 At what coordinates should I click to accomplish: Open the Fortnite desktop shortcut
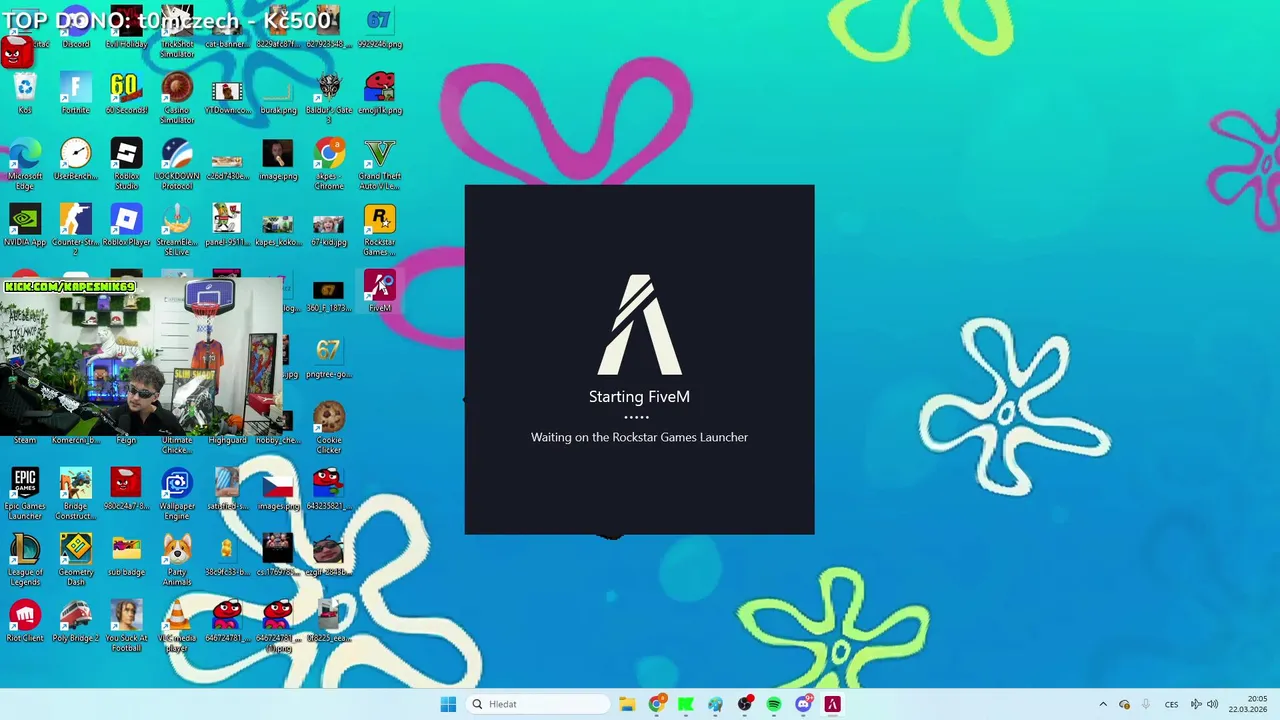pyautogui.click(x=76, y=94)
